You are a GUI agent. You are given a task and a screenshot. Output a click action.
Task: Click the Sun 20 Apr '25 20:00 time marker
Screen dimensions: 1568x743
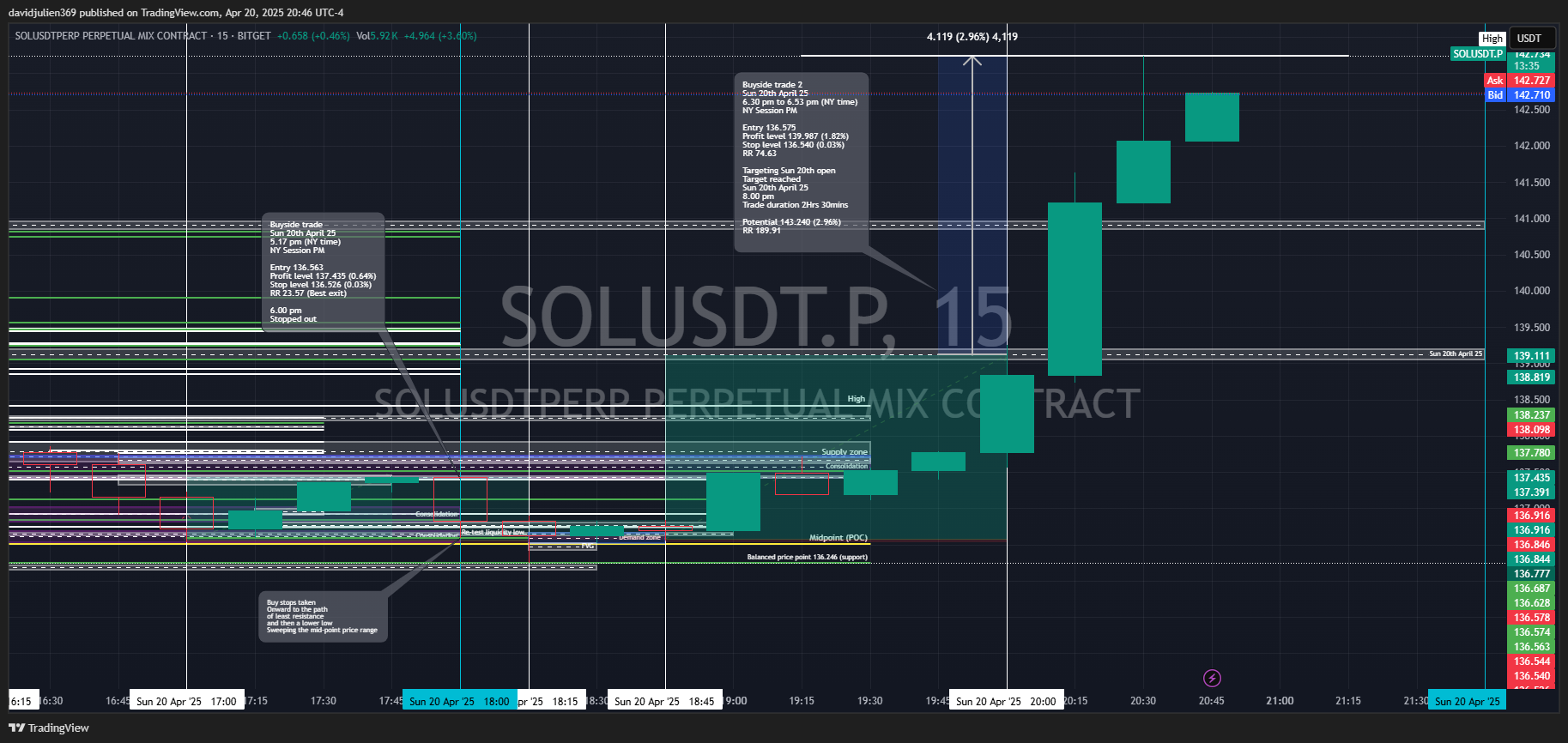coord(1006,701)
